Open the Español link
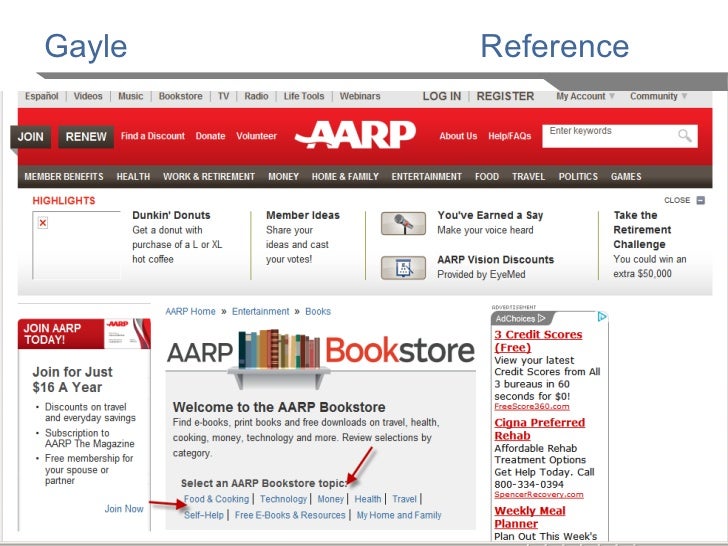Viewport: 728px width, 546px height. point(42,96)
